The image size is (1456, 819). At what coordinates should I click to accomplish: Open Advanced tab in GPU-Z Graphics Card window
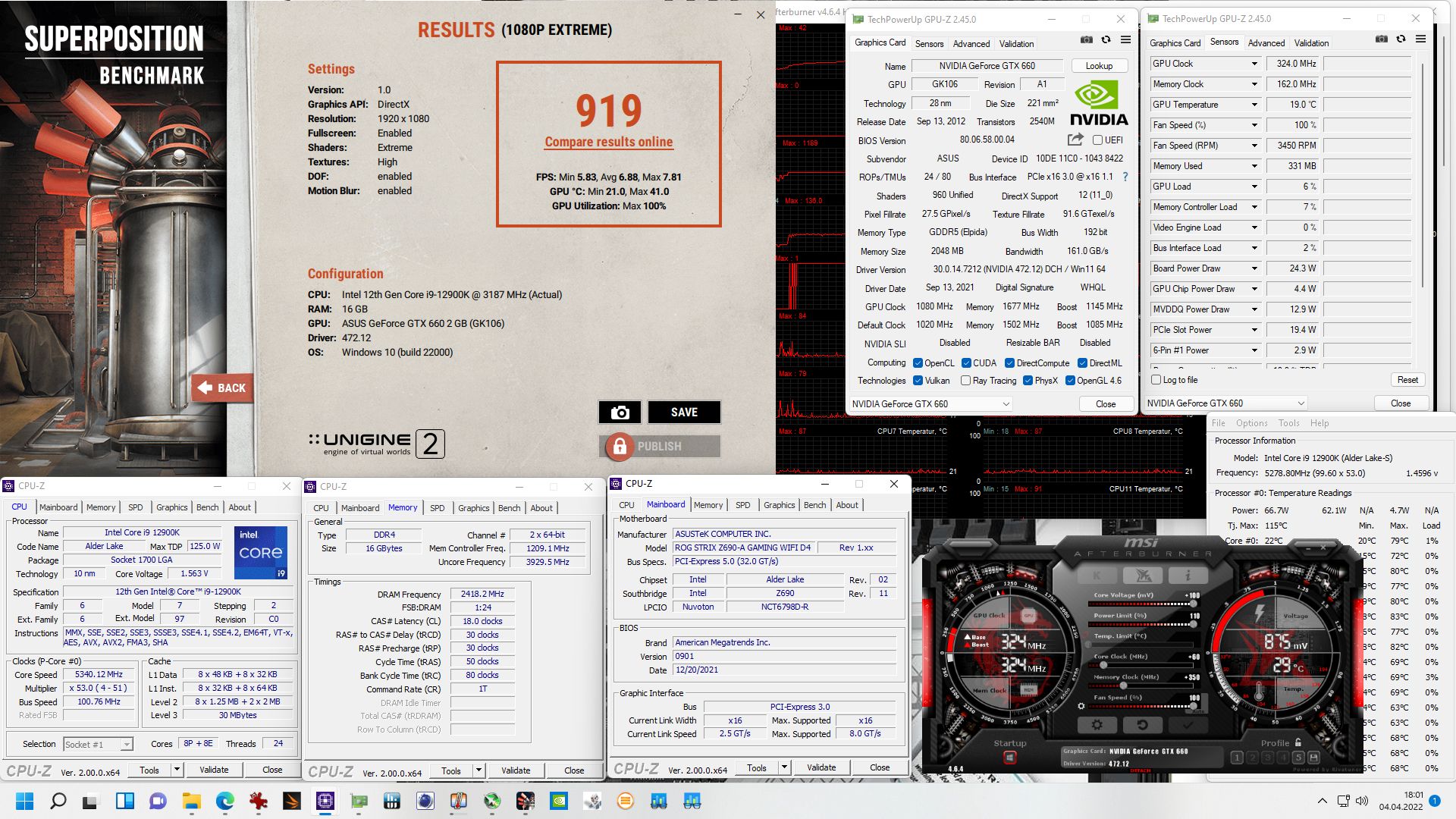tap(971, 44)
